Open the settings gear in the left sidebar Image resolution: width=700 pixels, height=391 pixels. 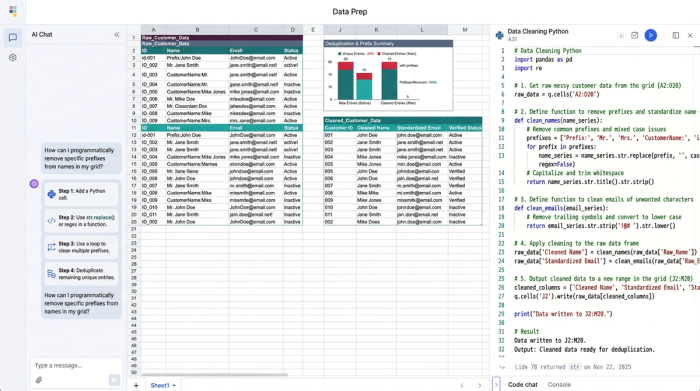click(x=12, y=58)
